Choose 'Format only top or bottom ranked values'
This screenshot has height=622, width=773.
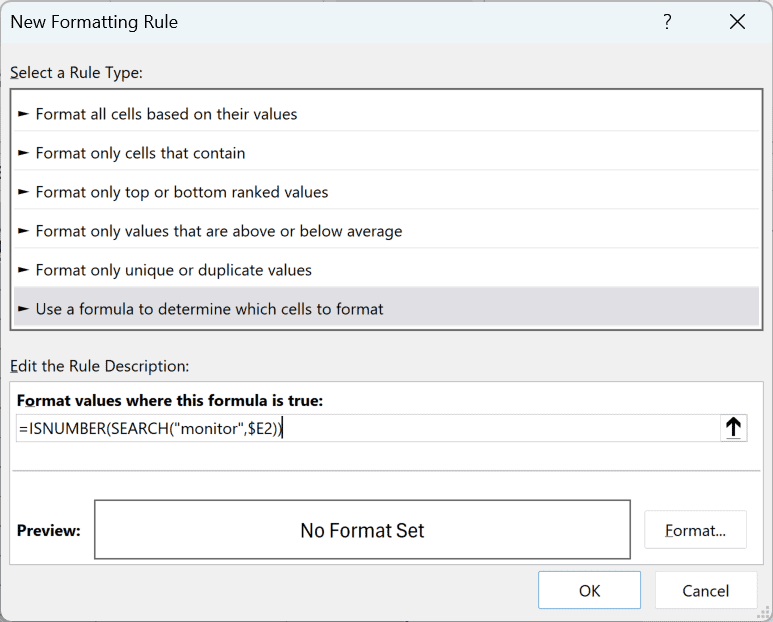tap(386, 192)
